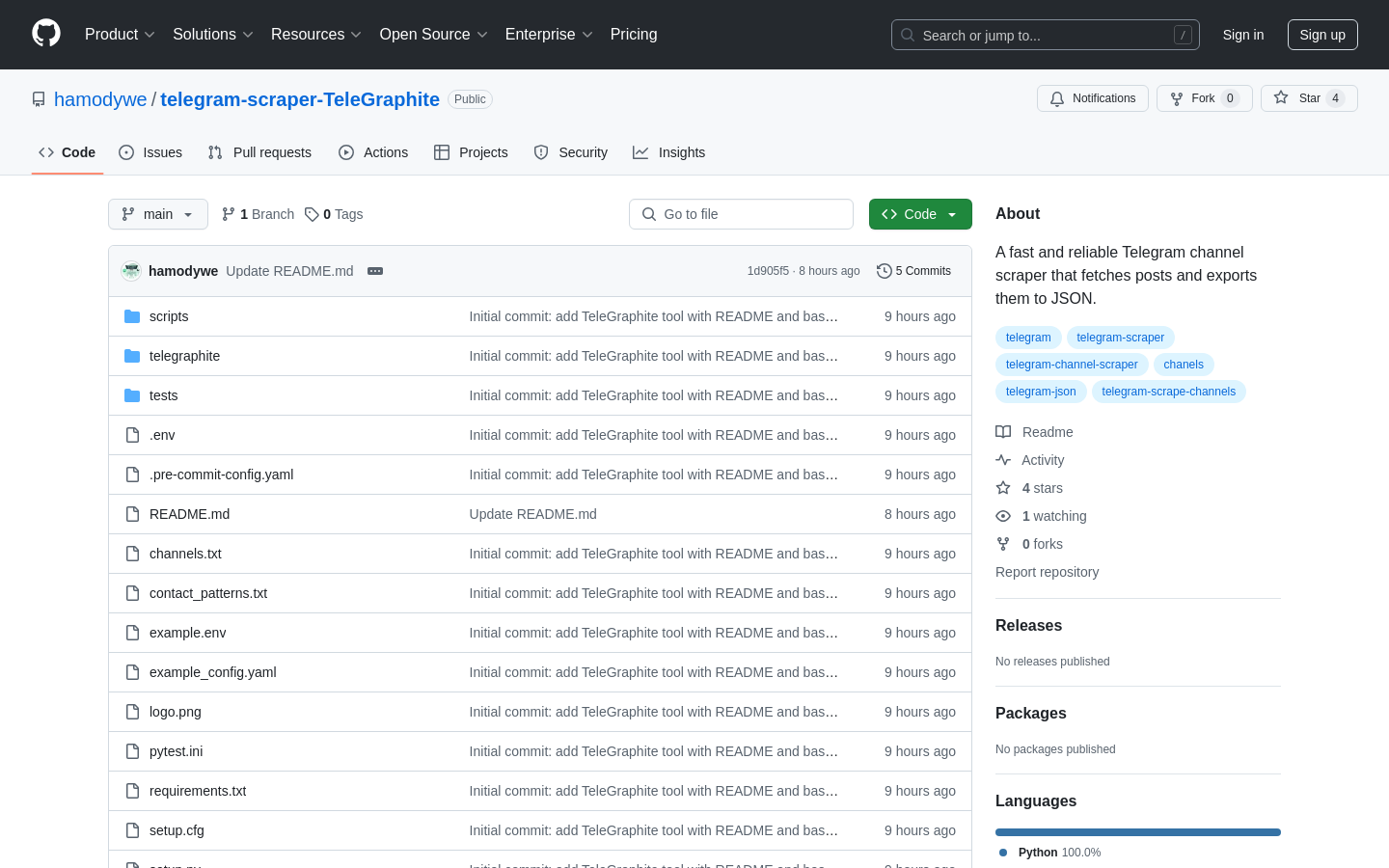Expand the Resources menu
This screenshot has height=868, width=1389.
[316, 35]
